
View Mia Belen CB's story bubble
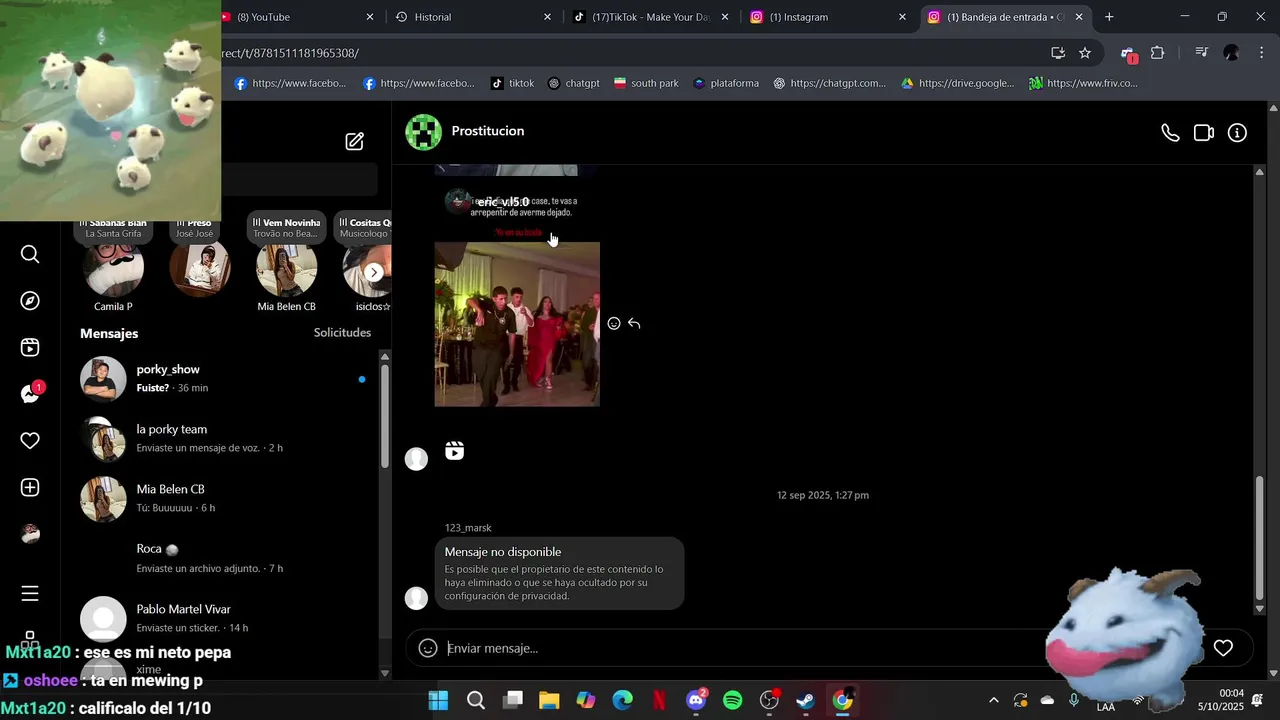click(286, 268)
